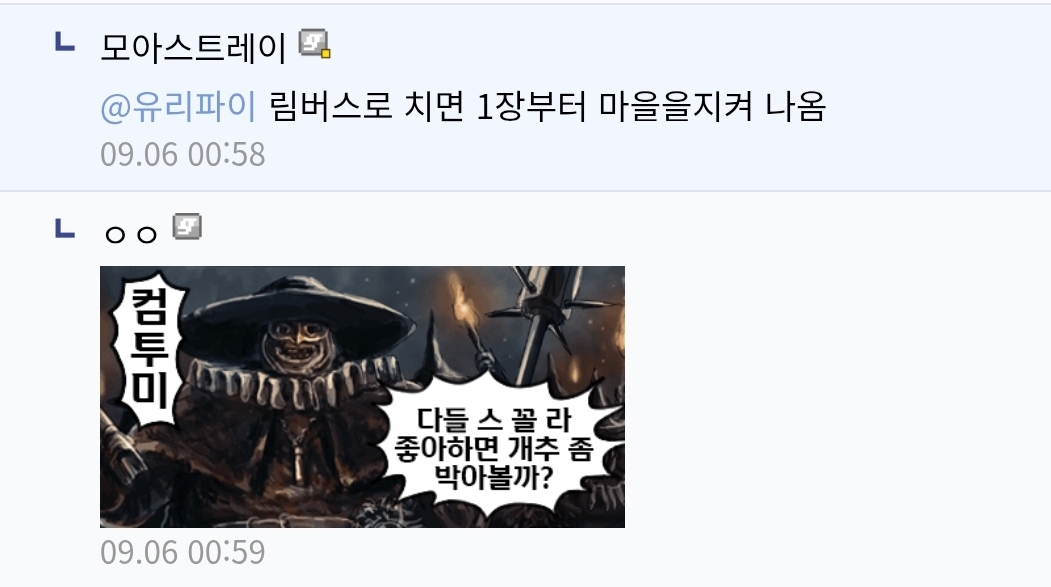This screenshot has height=587, width=1051.
Task: Click the 컴투미 speech bubble in image
Action: tap(149, 348)
